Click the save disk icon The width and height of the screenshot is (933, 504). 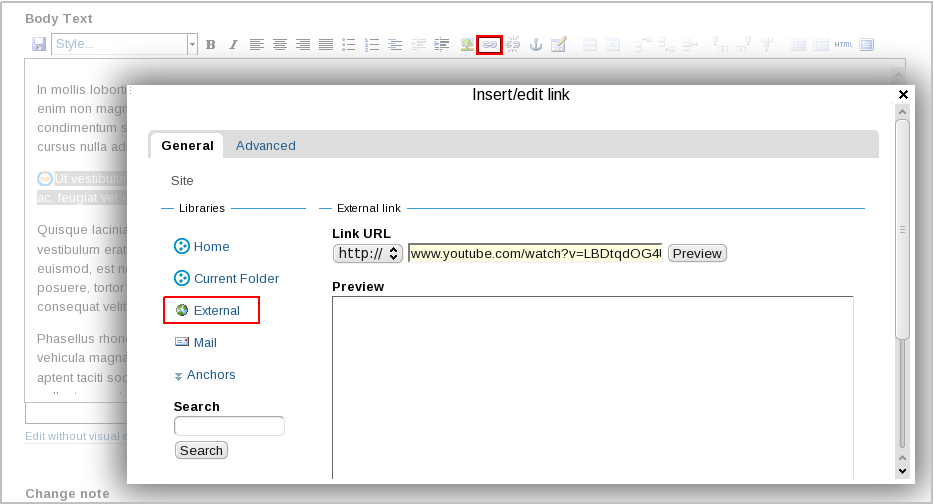(39, 45)
